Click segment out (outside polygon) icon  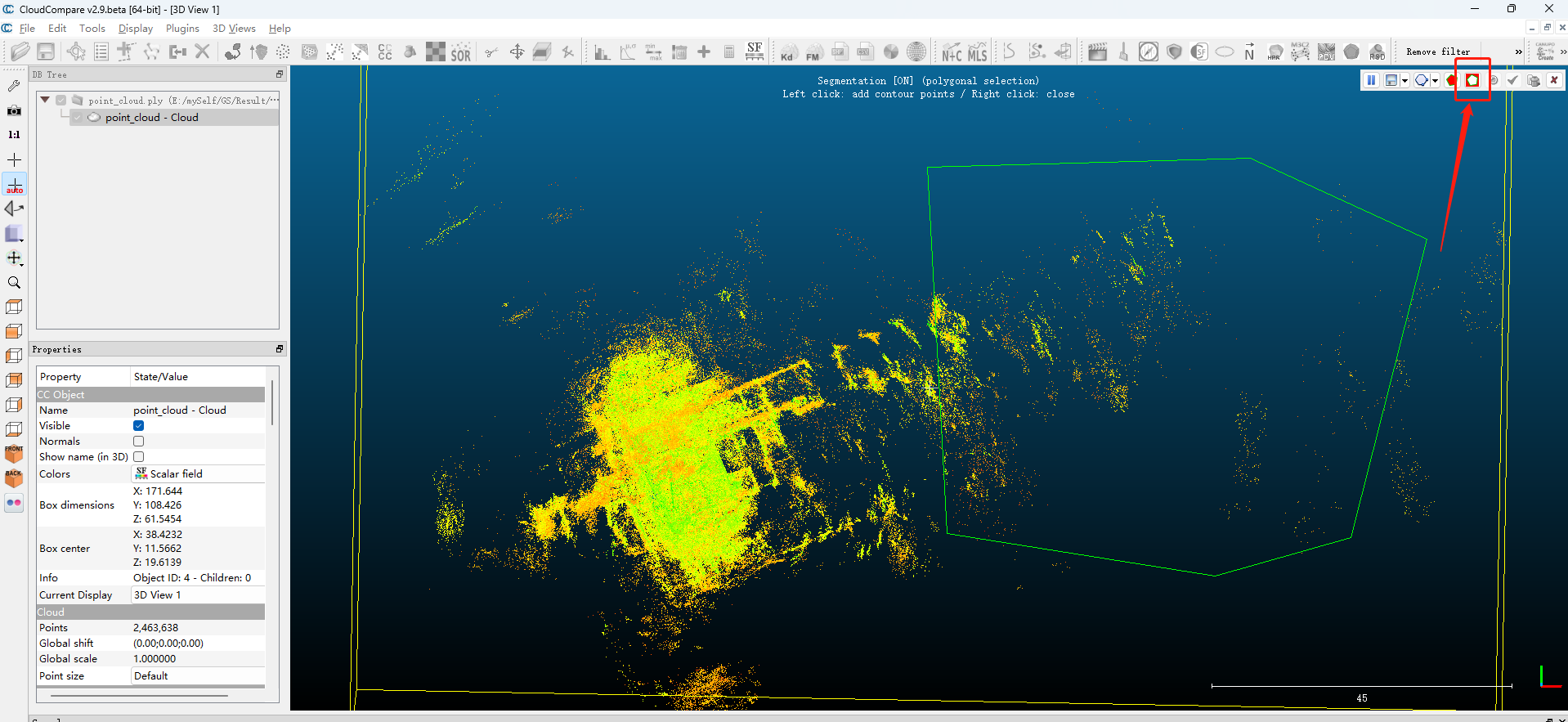point(1472,80)
